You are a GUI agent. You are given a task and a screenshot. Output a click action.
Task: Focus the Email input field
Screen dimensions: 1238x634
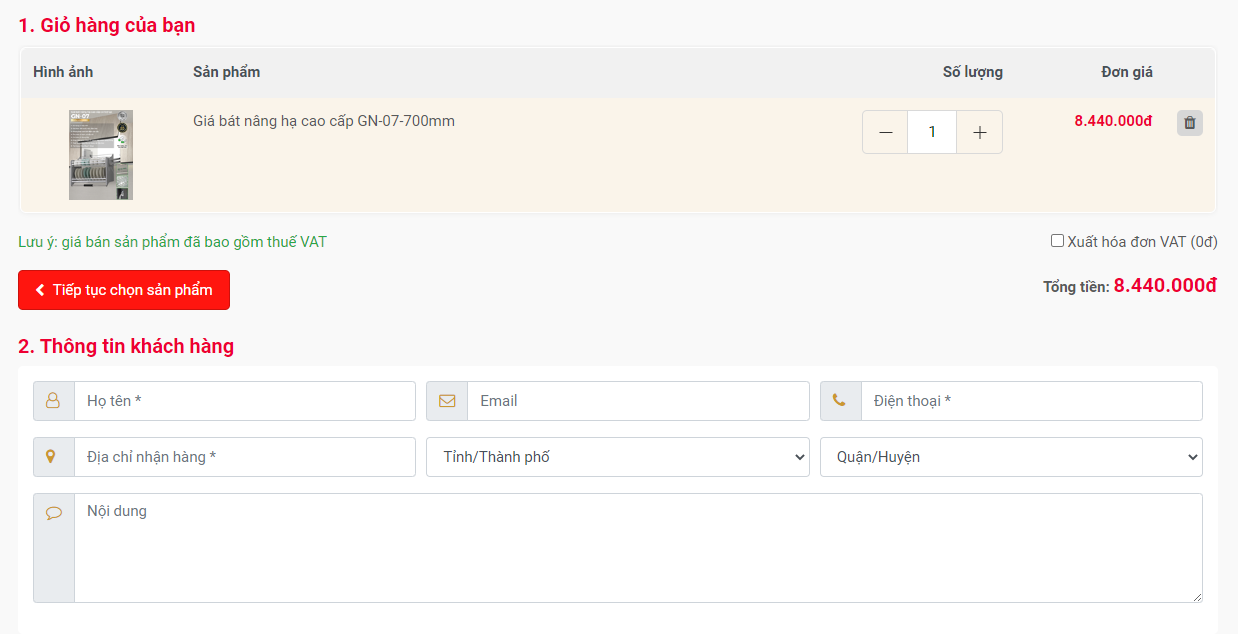(x=638, y=401)
